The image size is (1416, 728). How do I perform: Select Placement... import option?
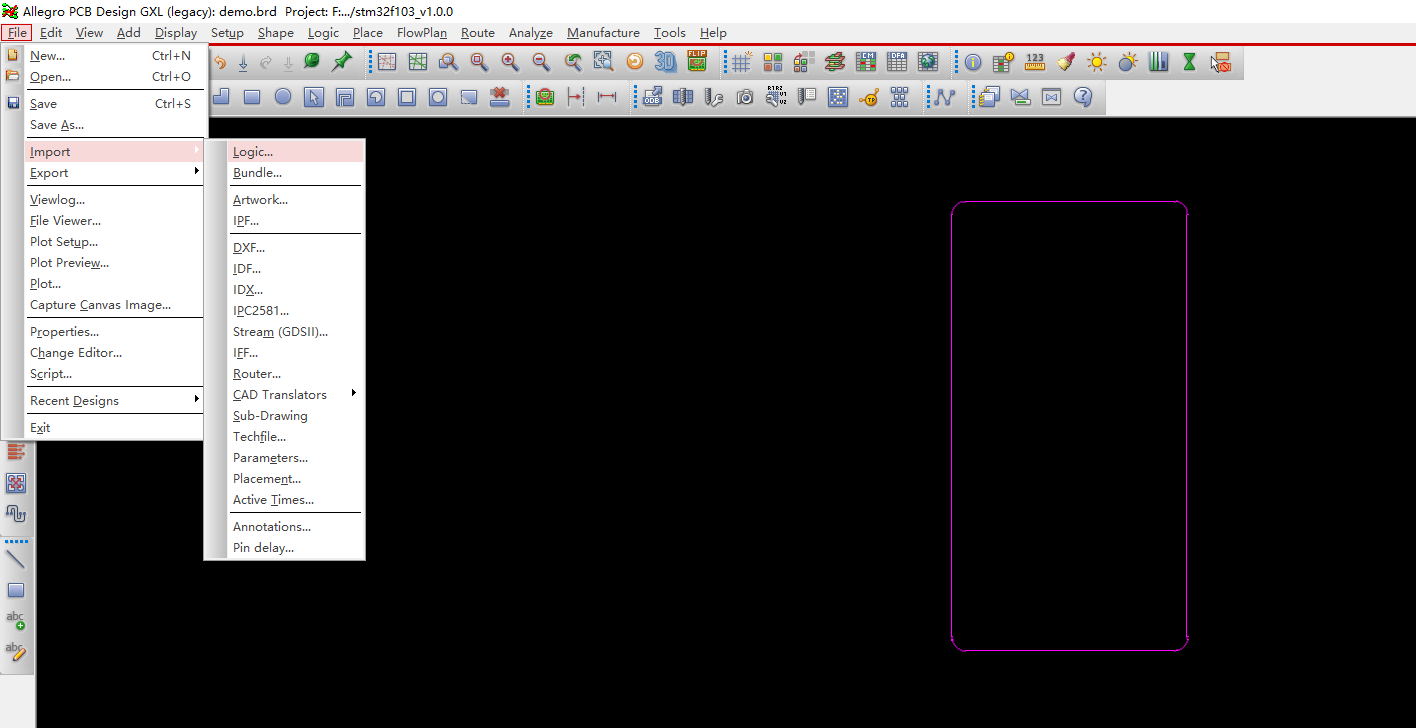295,479
